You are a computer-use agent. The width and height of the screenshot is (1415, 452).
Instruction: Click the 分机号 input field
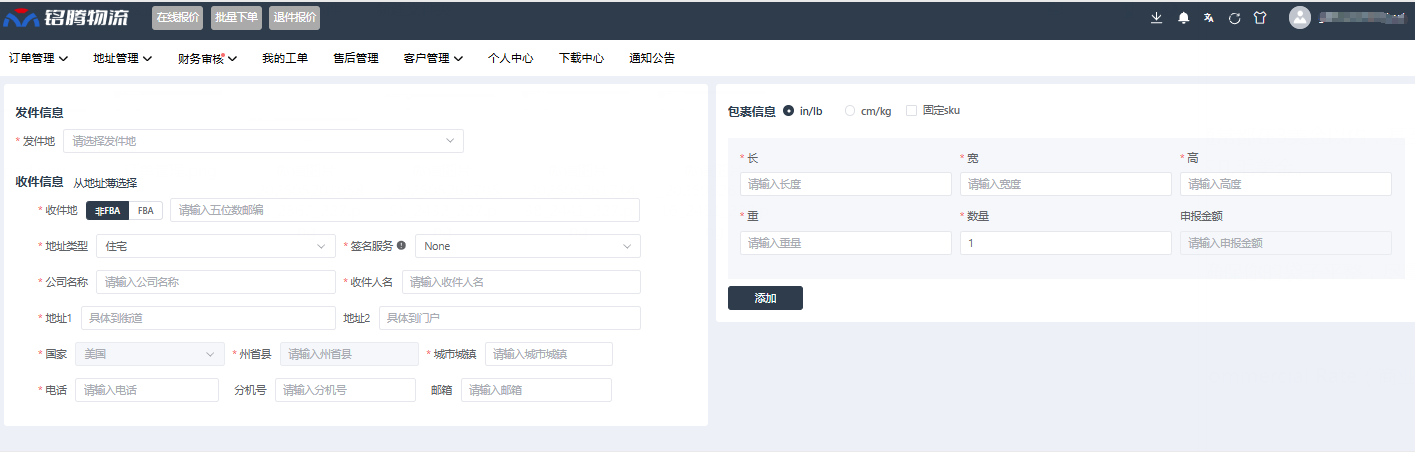coord(345,390)
